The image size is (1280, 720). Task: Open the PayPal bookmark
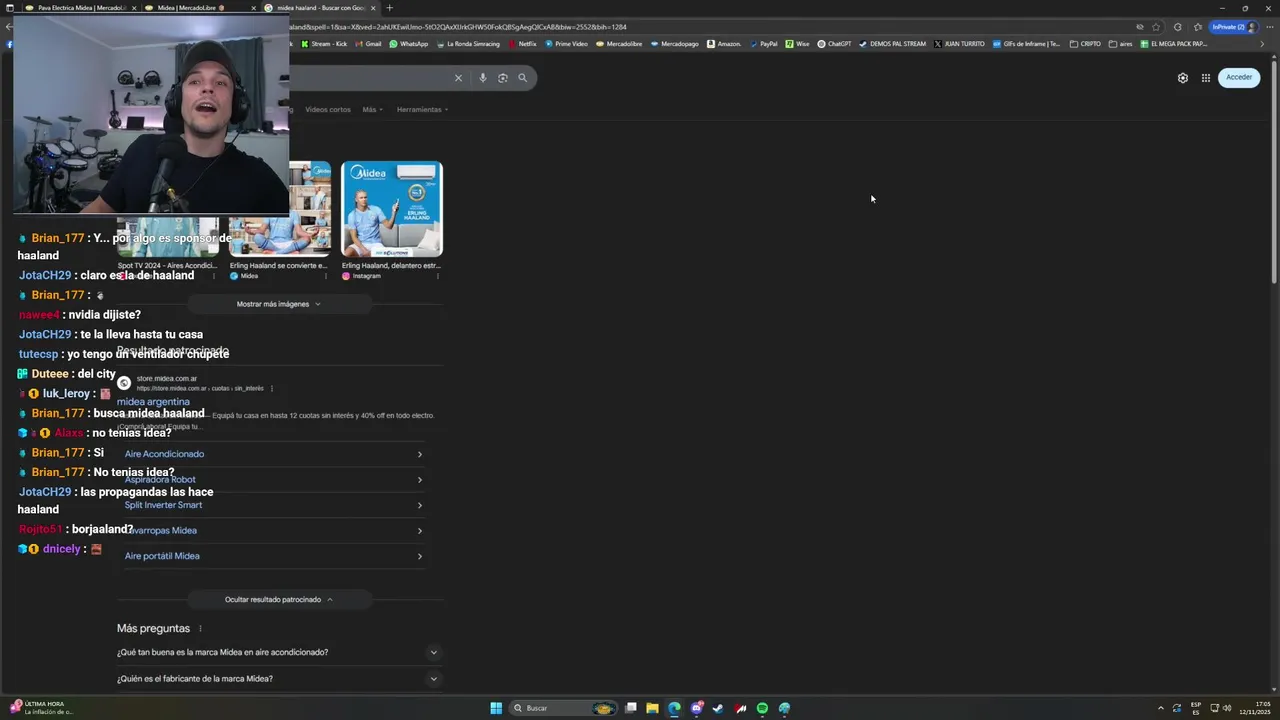pyautogui.click(x=763, y=44)
